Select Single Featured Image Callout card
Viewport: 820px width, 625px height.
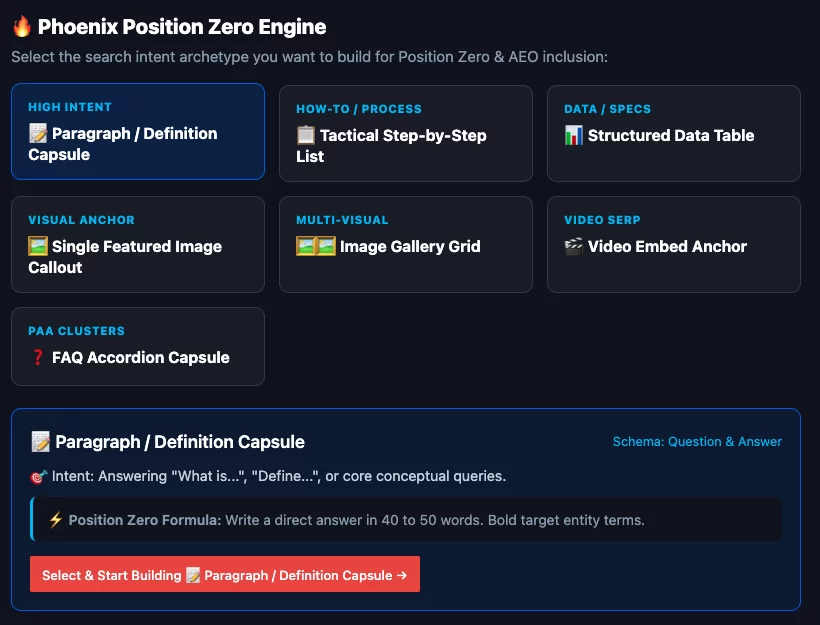pyautogui.click(x=138, y=244)
